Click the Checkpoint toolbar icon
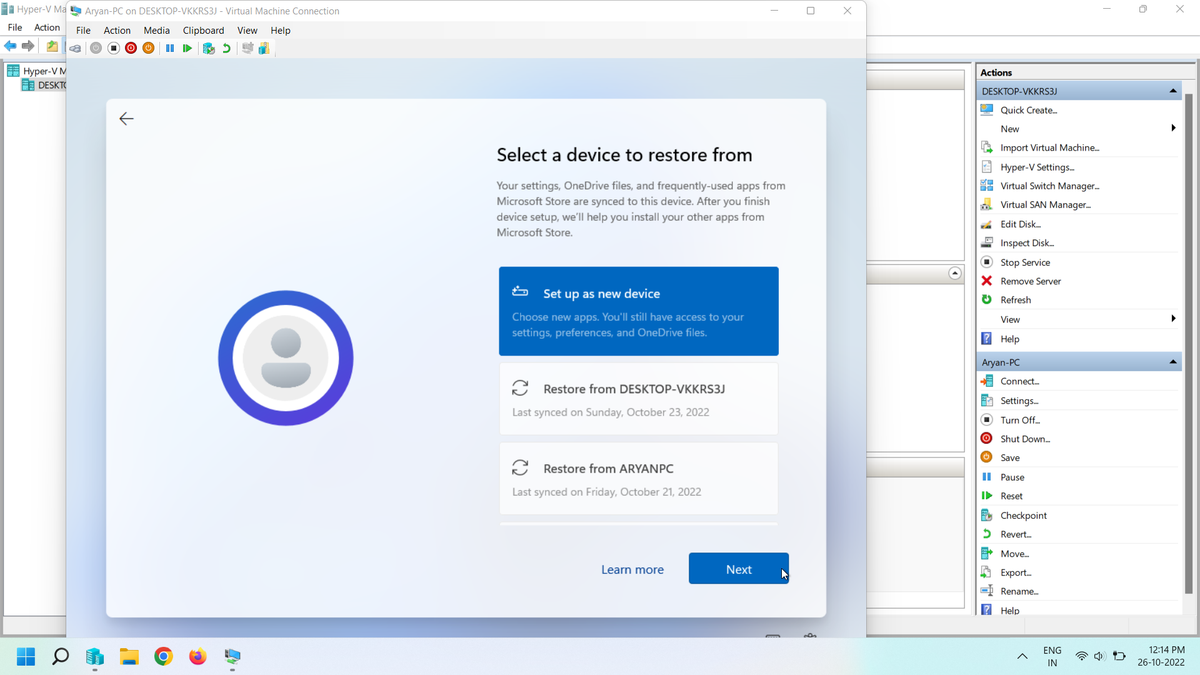 point(209,48)
